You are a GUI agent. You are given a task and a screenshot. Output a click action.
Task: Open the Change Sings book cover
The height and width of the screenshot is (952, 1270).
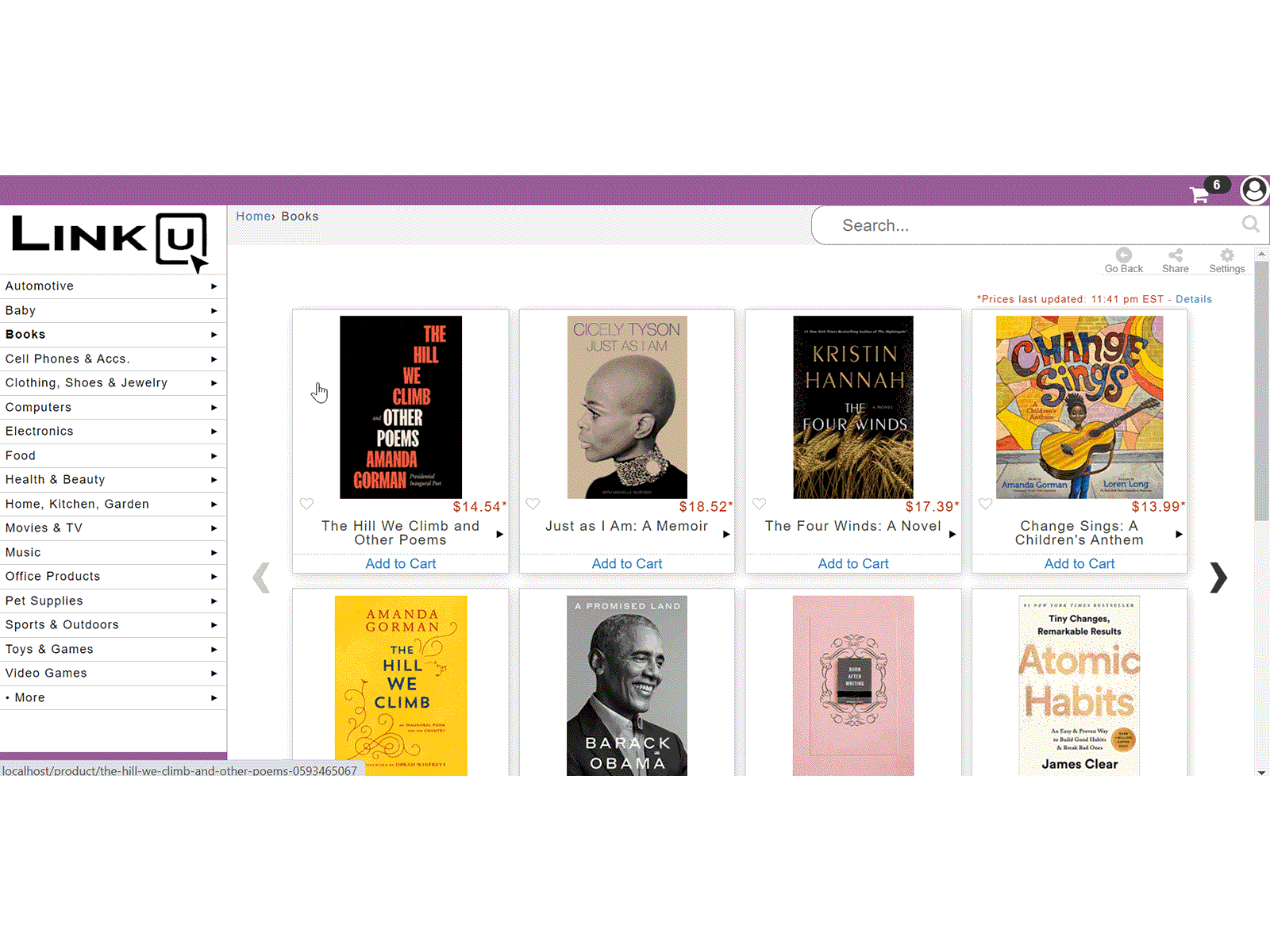1079,407
